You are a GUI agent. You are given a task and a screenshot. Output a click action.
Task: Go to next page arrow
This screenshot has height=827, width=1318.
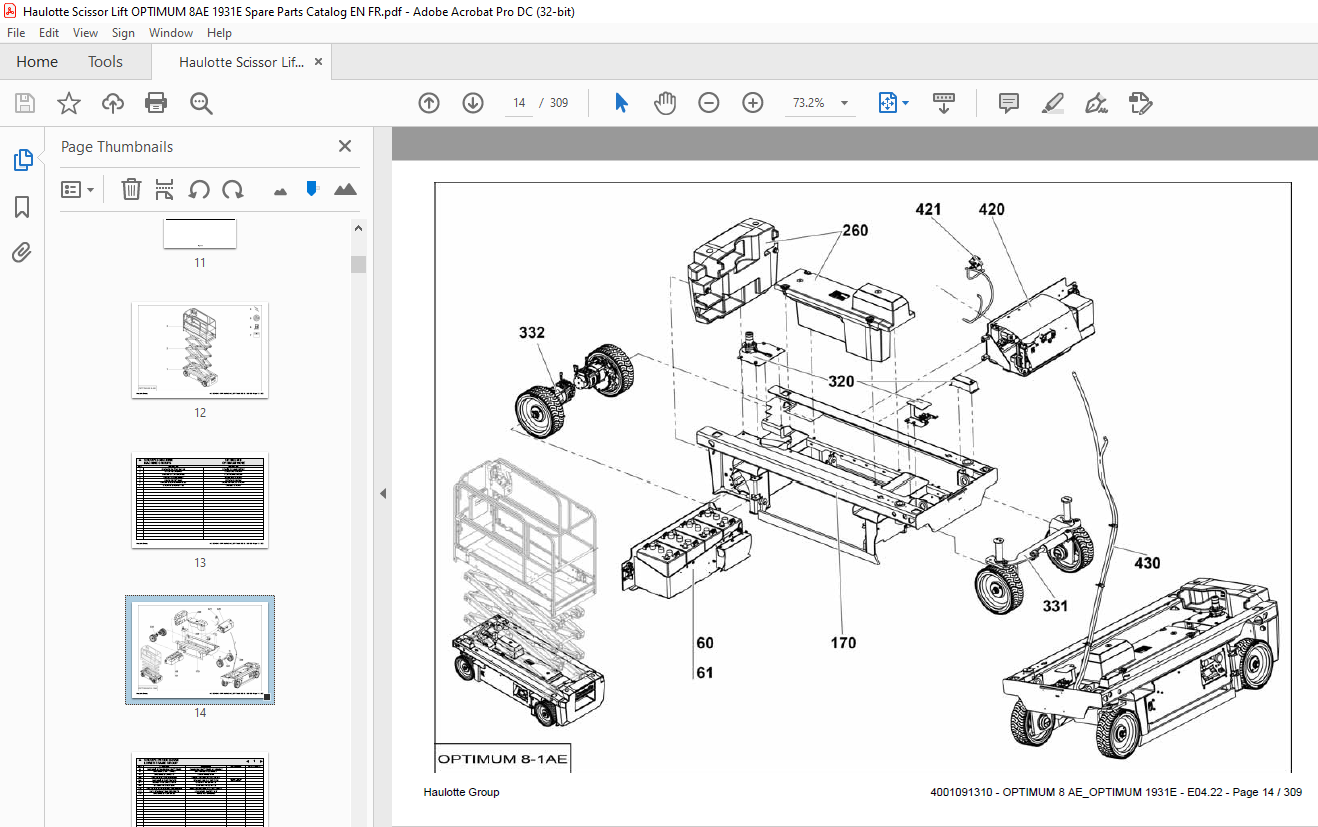coord(473,103)
